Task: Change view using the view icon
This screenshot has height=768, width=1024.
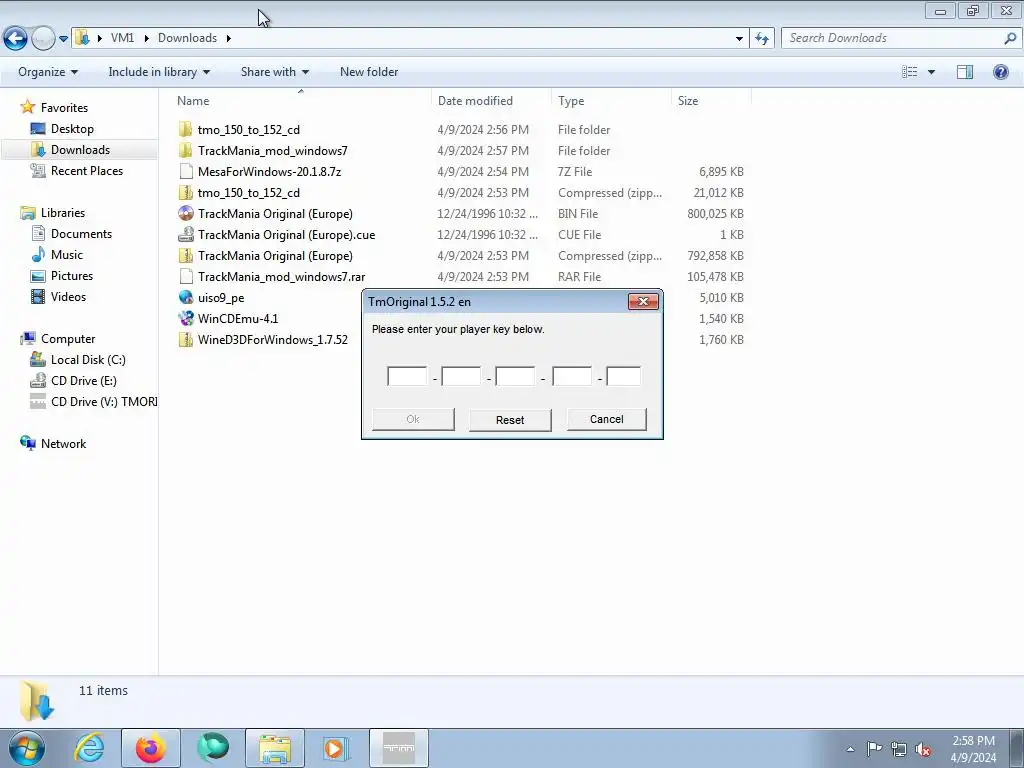Action: (910, 72)
